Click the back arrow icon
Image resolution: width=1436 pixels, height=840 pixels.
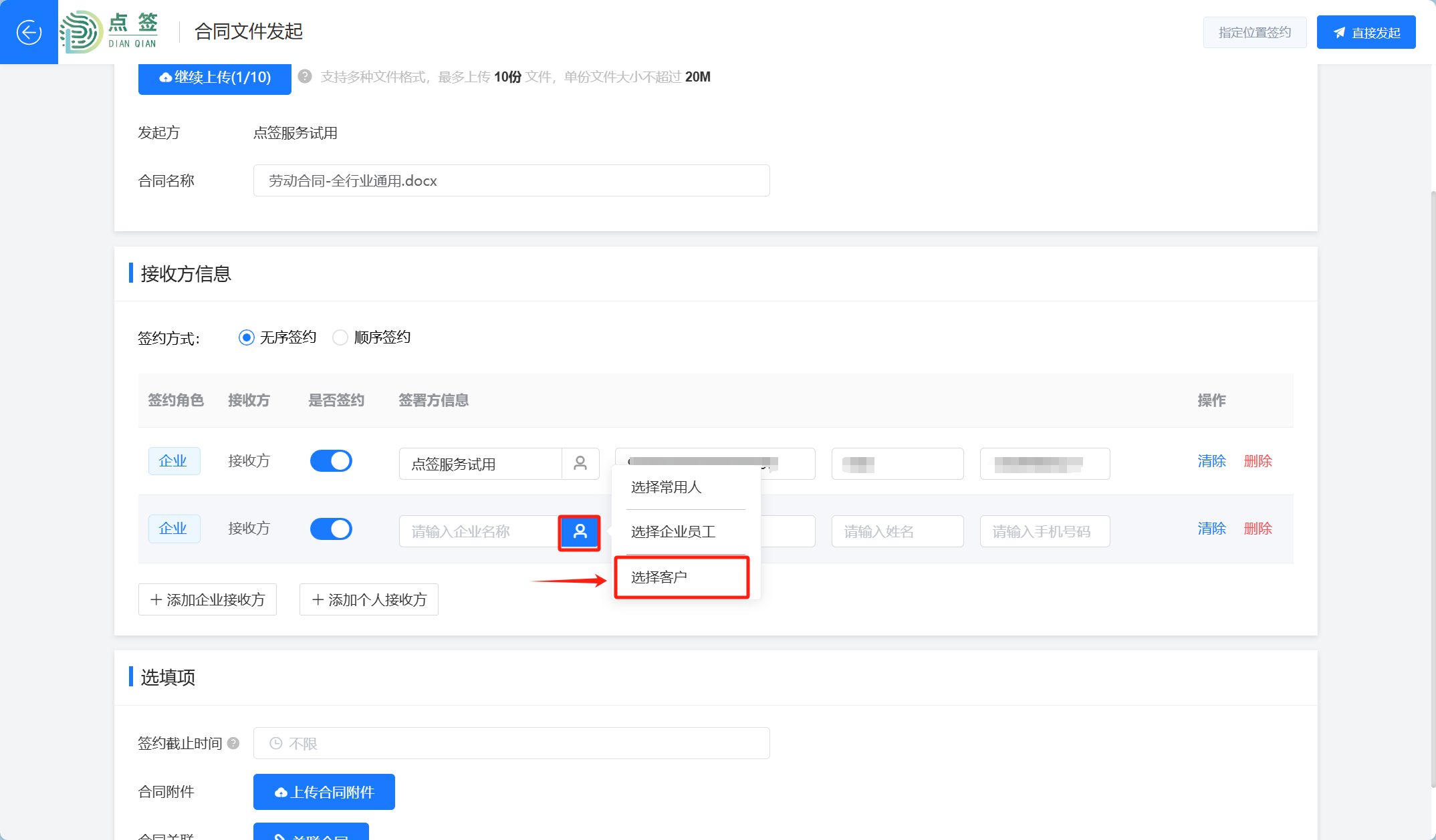click(x=29, y=32)
